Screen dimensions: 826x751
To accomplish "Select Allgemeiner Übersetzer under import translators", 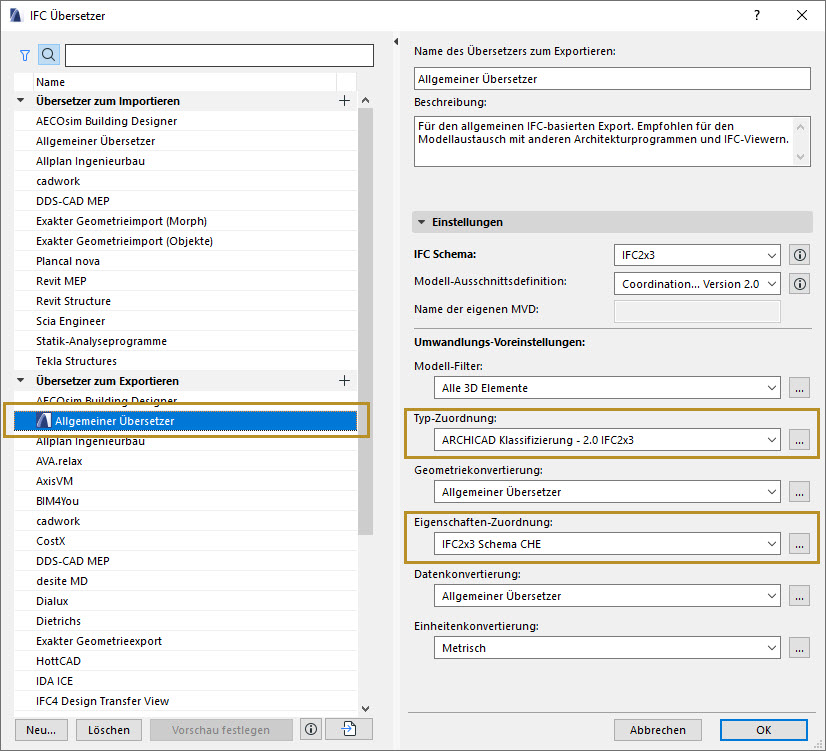I will point(186,141).
